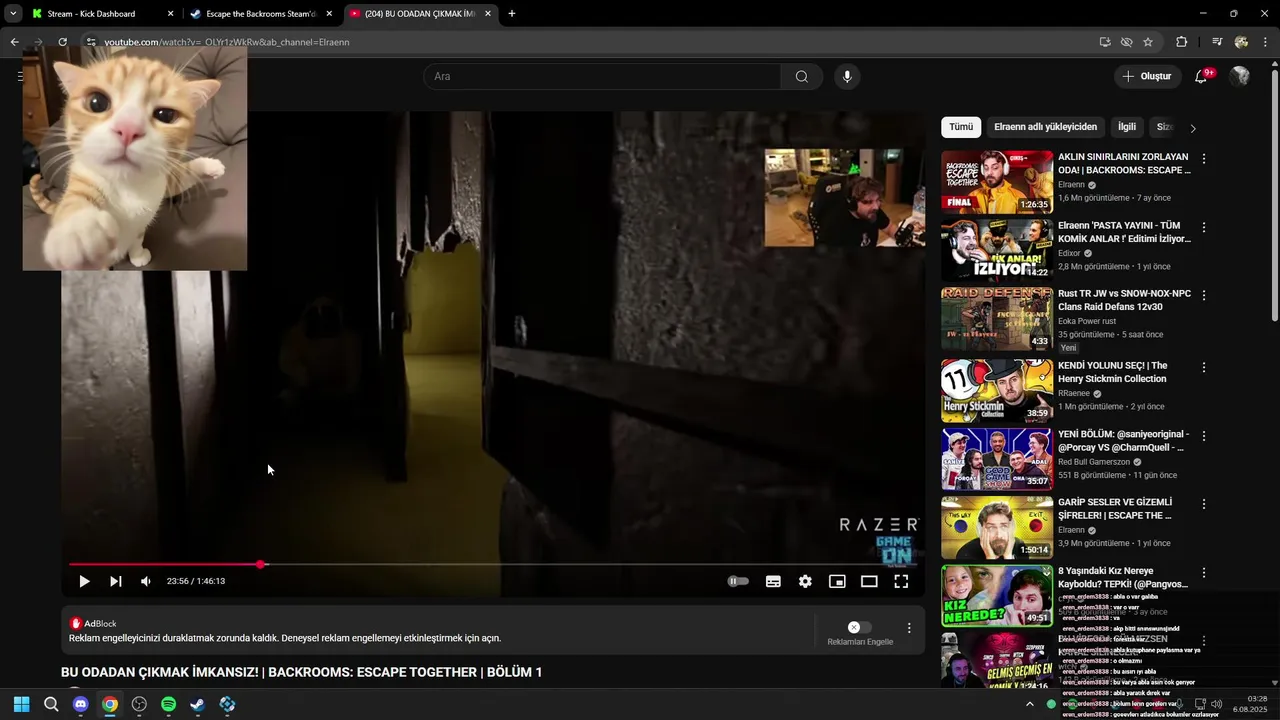This screenshot has height=720, width=1280.
Task: Open Steam from the taskbar
Action: 197,704
